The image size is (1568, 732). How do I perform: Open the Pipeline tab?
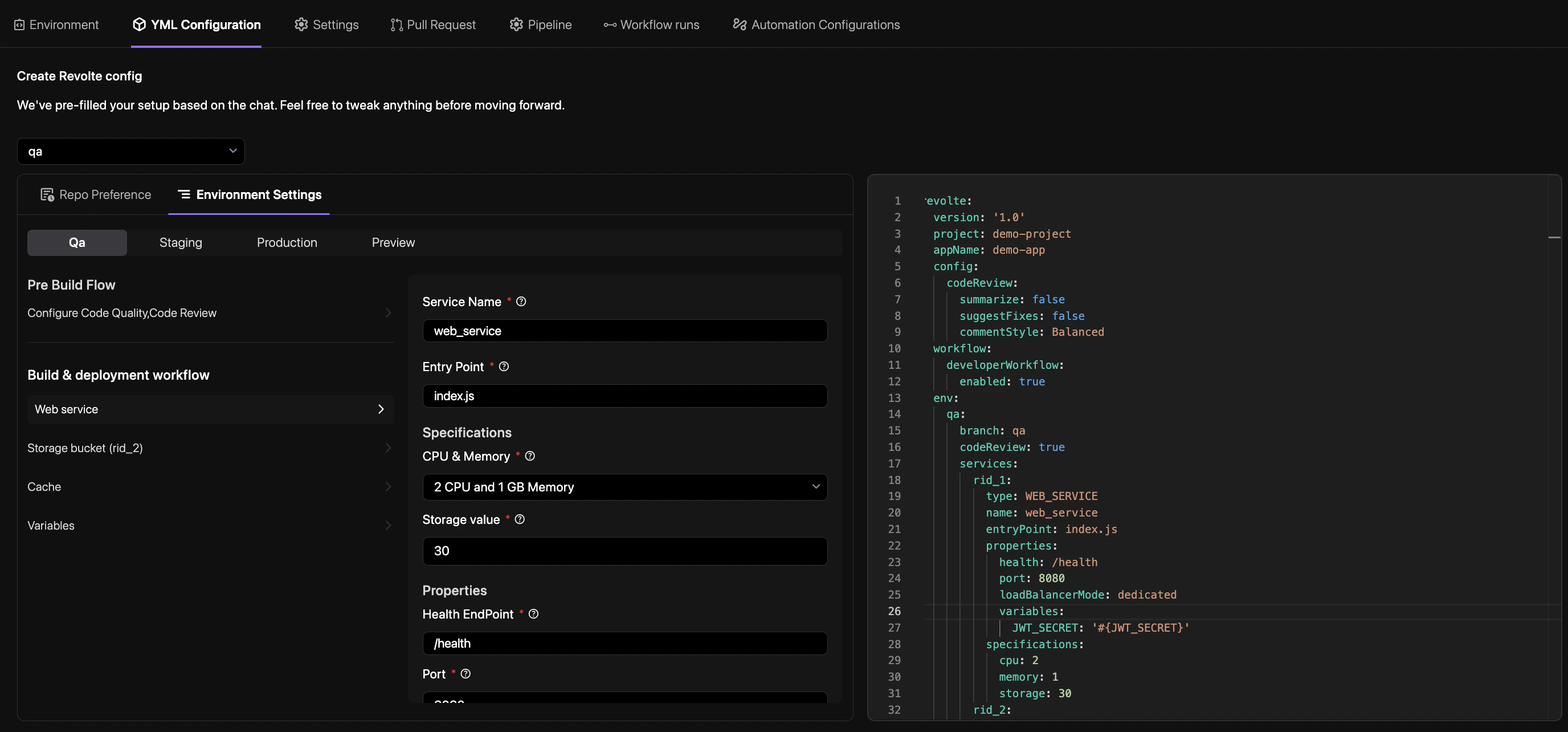pyautogui.click(x=541, y=25)
